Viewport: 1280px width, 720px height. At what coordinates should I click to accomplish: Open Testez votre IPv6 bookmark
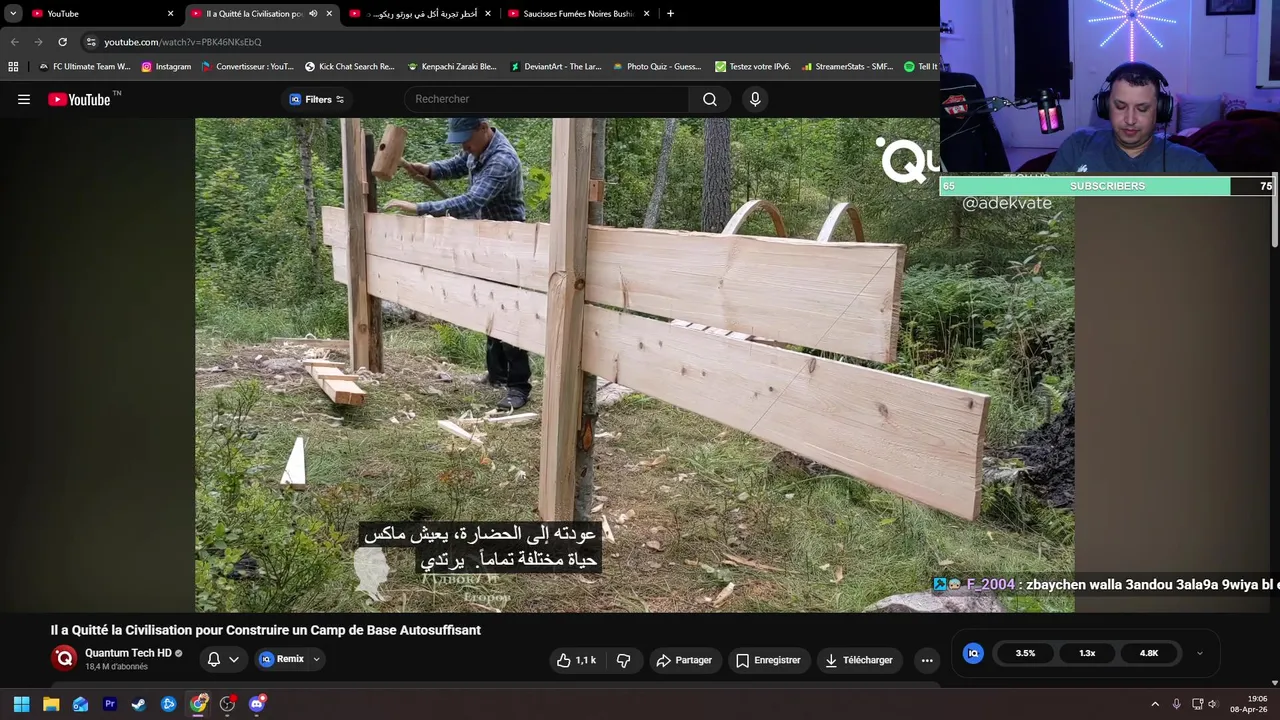(752, 67)
